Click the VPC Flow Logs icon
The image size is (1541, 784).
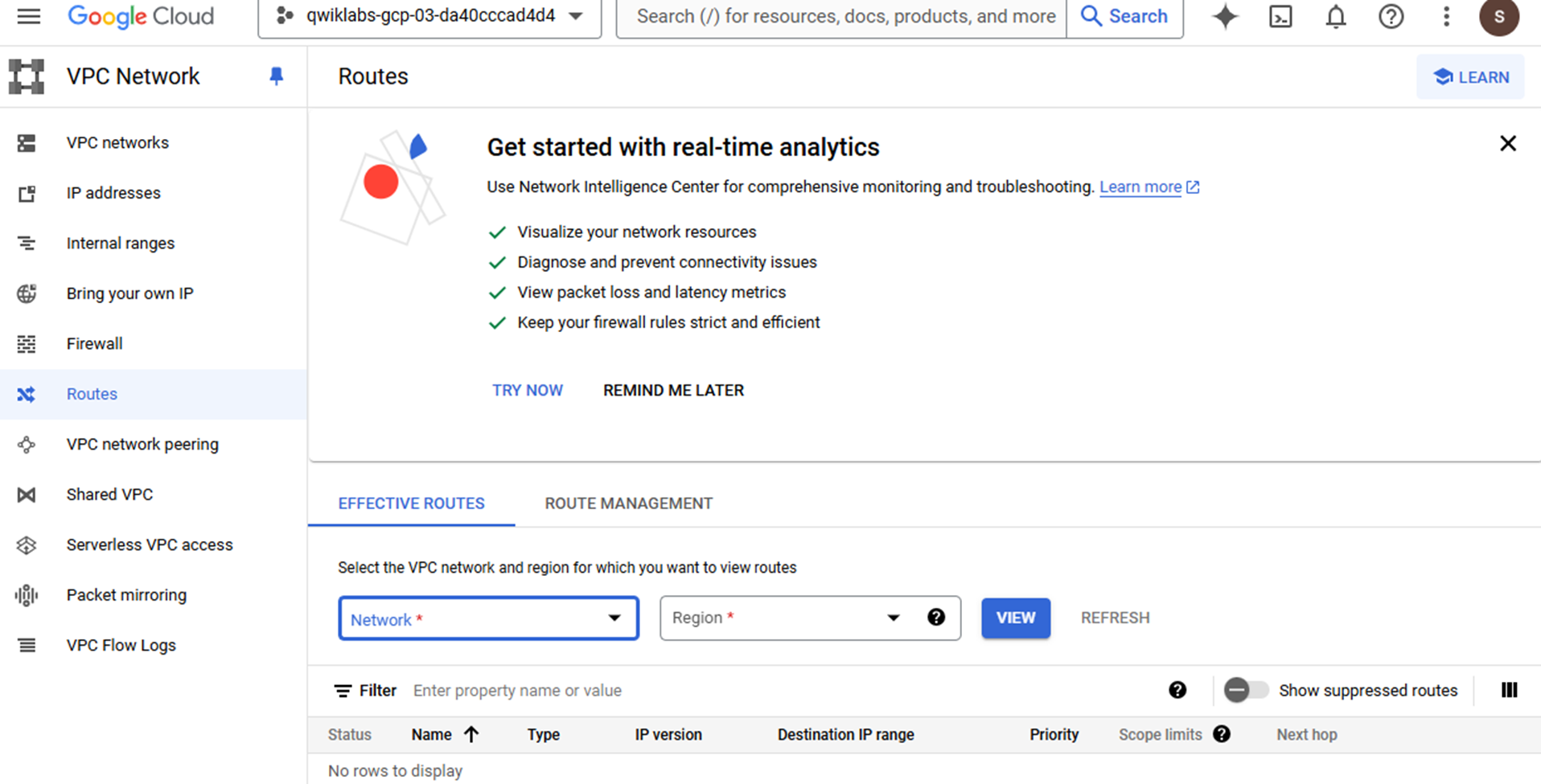27,646
